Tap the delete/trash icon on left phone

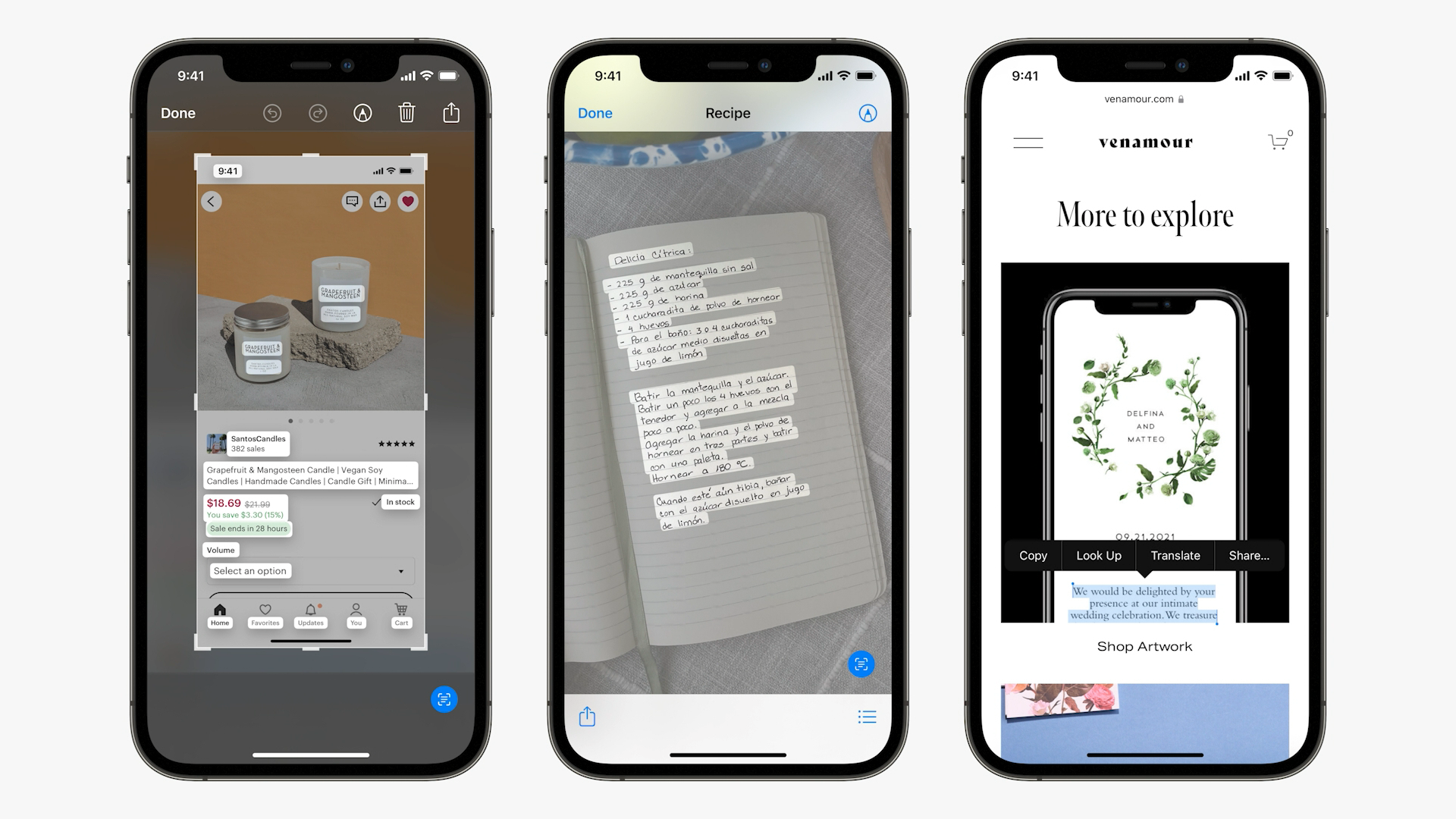click(407, 112)
